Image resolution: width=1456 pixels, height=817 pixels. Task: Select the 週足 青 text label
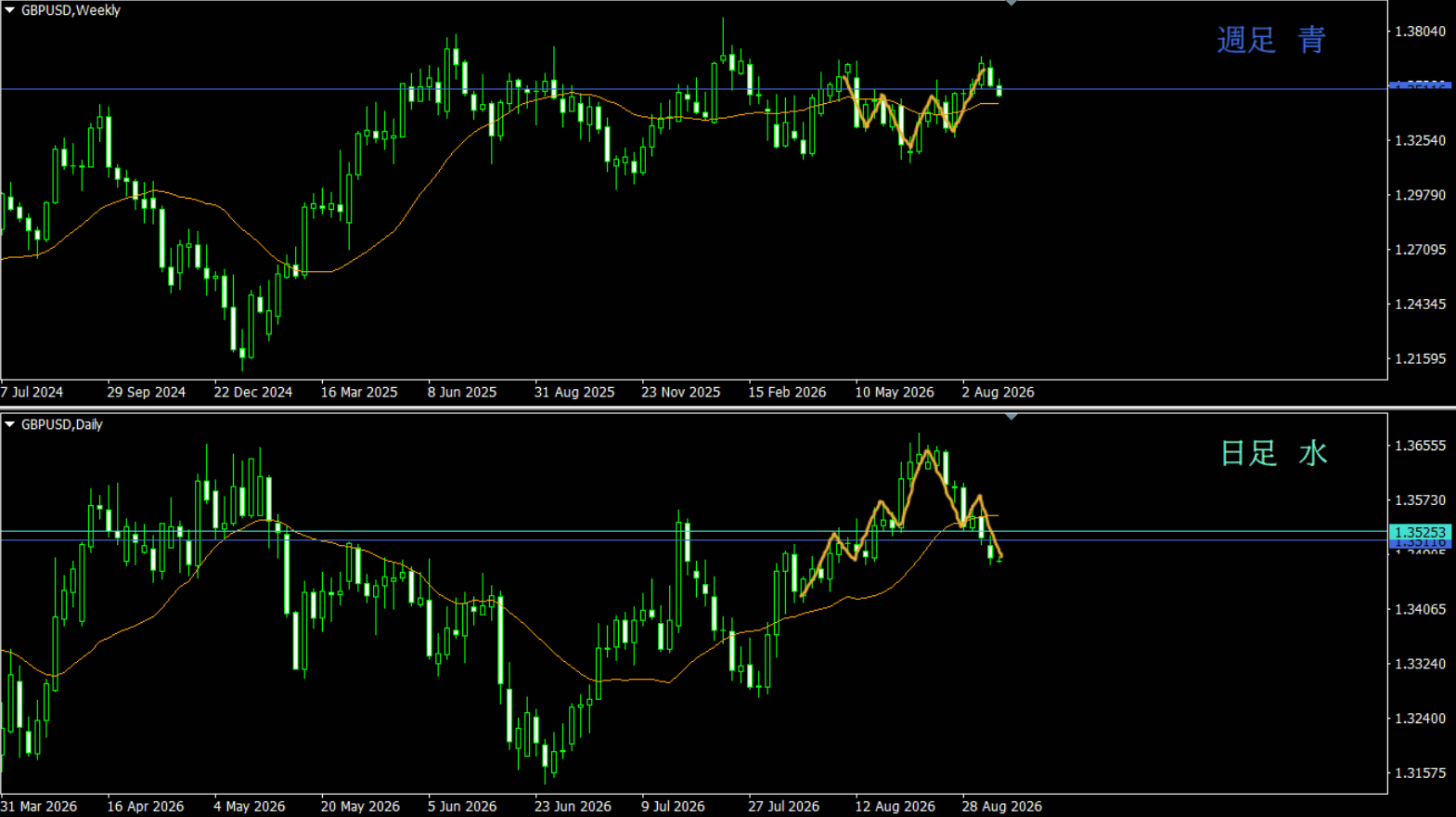[1271, 40]
